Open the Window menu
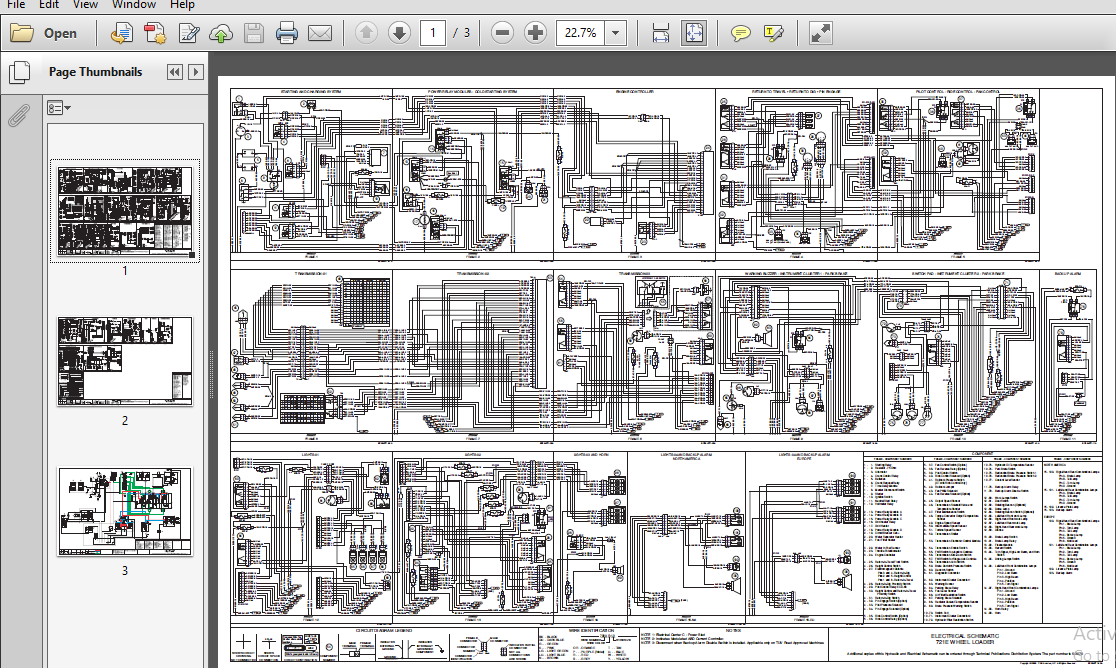 (x=134, y=4)
